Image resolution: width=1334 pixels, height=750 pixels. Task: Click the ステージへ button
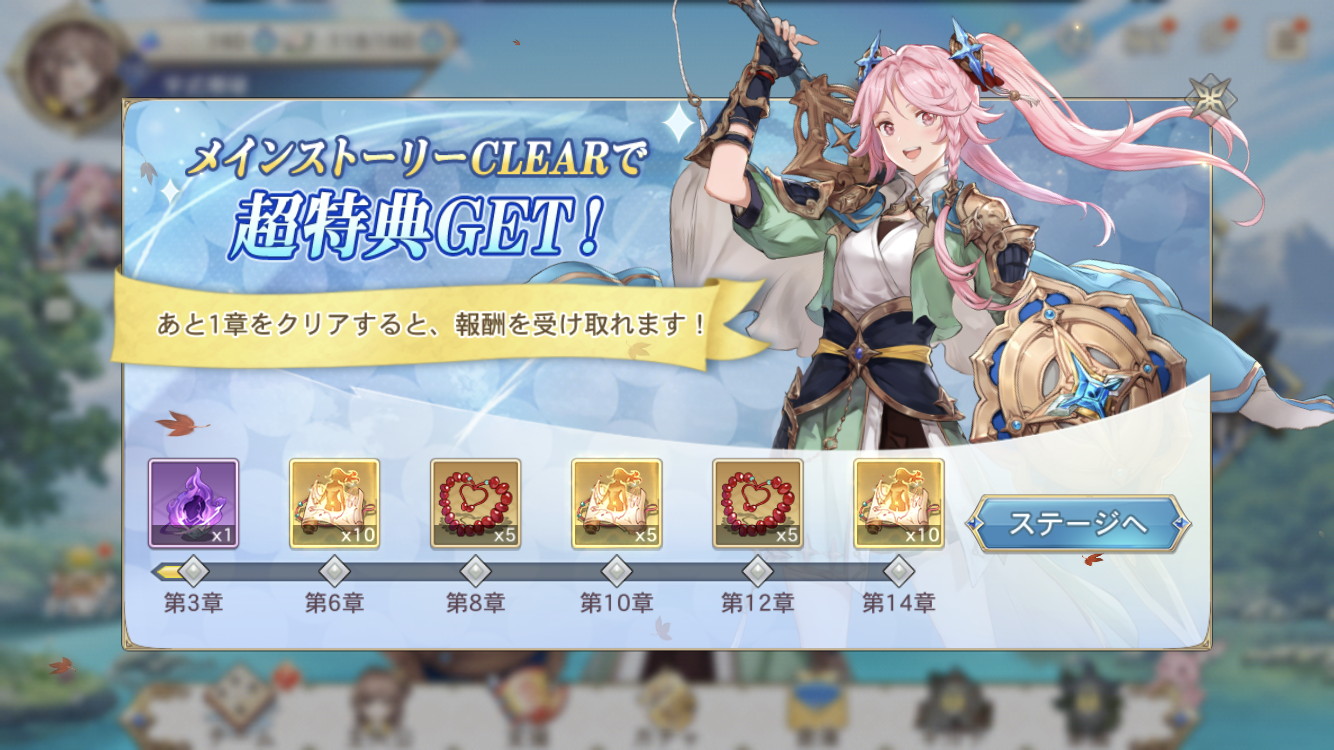[x=1077, y=524]
